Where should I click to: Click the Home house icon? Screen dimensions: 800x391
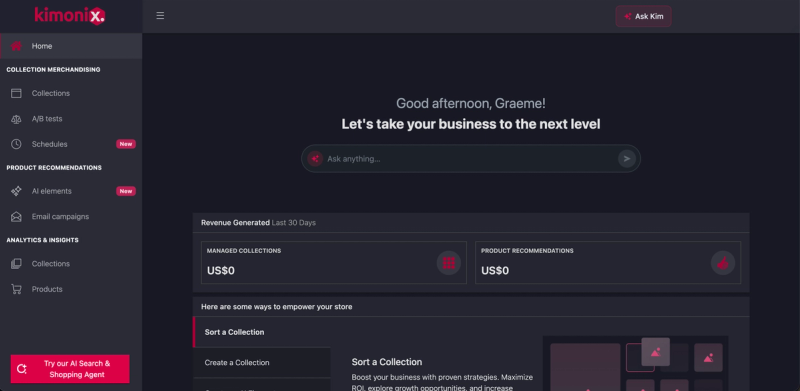coord(16,46)
